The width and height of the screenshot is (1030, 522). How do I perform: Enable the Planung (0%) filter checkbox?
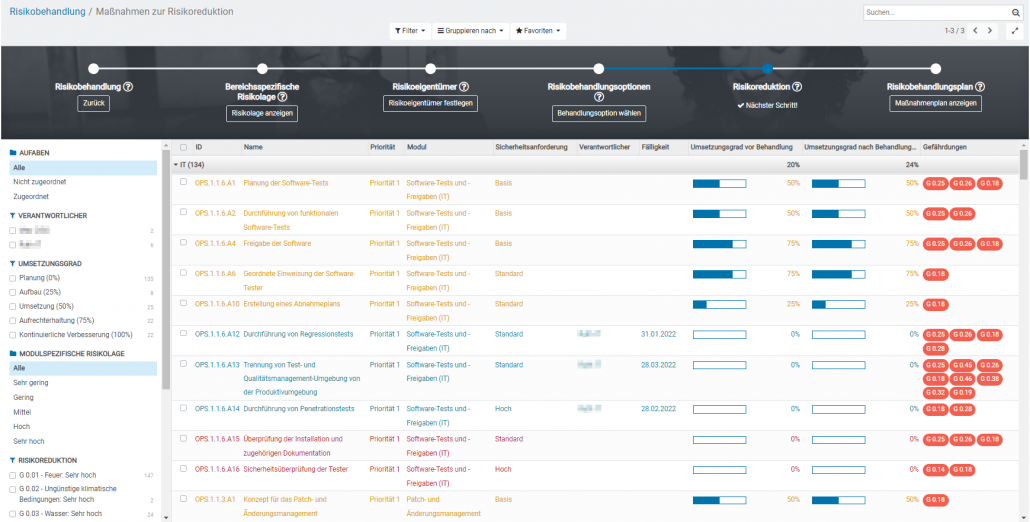11,278
